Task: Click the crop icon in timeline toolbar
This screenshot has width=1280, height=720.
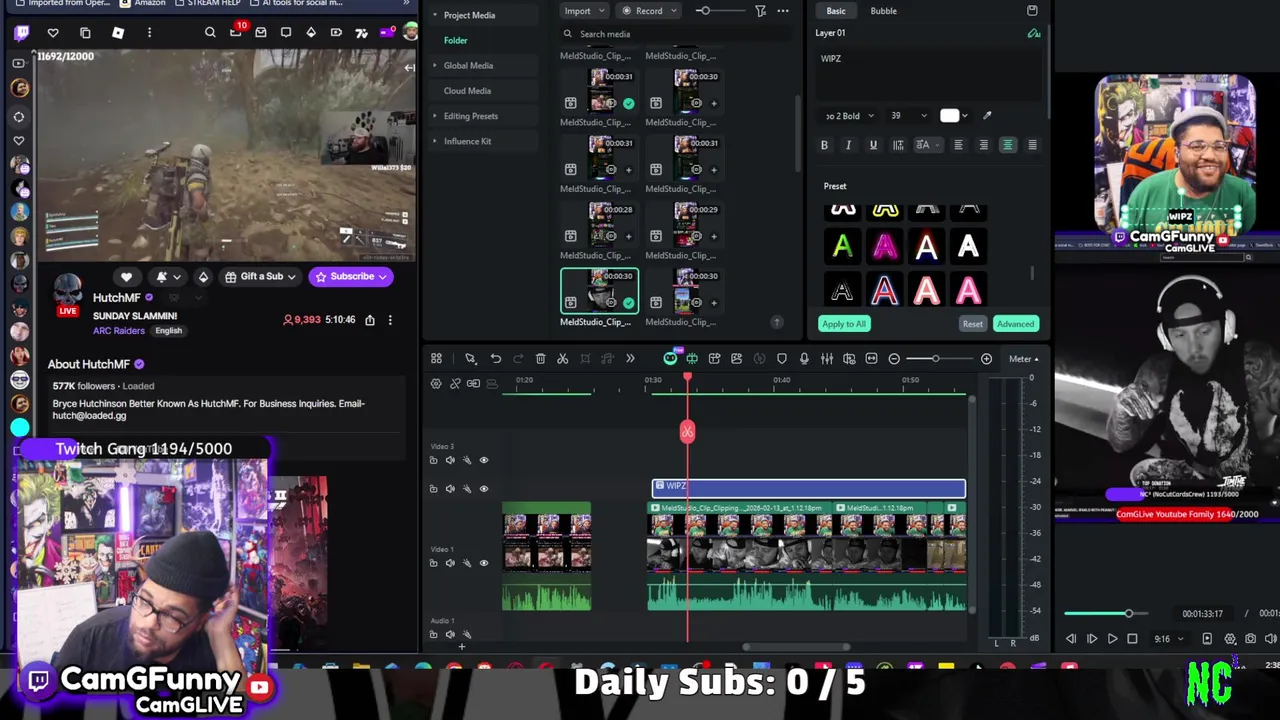Action: pos(585,359)
